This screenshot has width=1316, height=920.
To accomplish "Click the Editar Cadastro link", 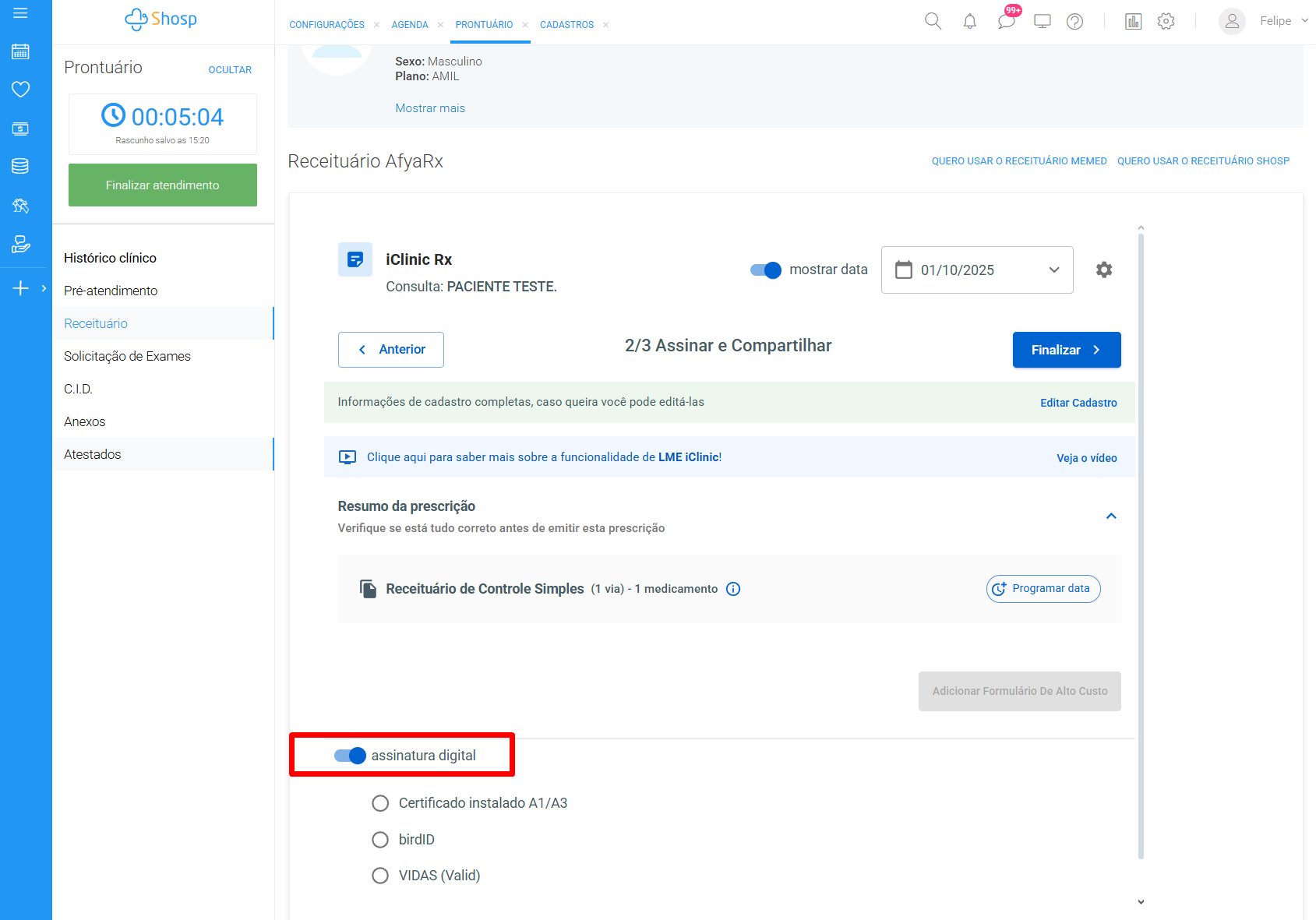I will pyautogui.click(x=1078, y=403).
